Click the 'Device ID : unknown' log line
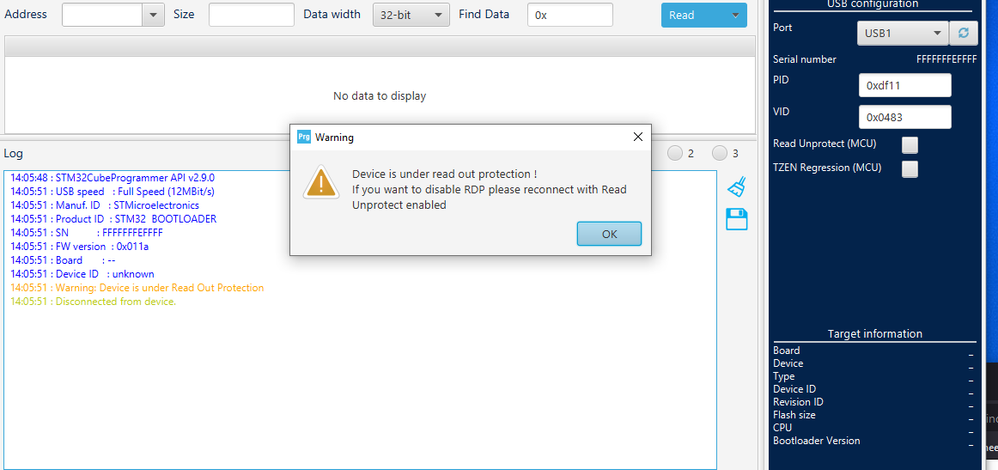Image resolution: width=998 pixels, height=470 pixels. [x=82, y=274]
